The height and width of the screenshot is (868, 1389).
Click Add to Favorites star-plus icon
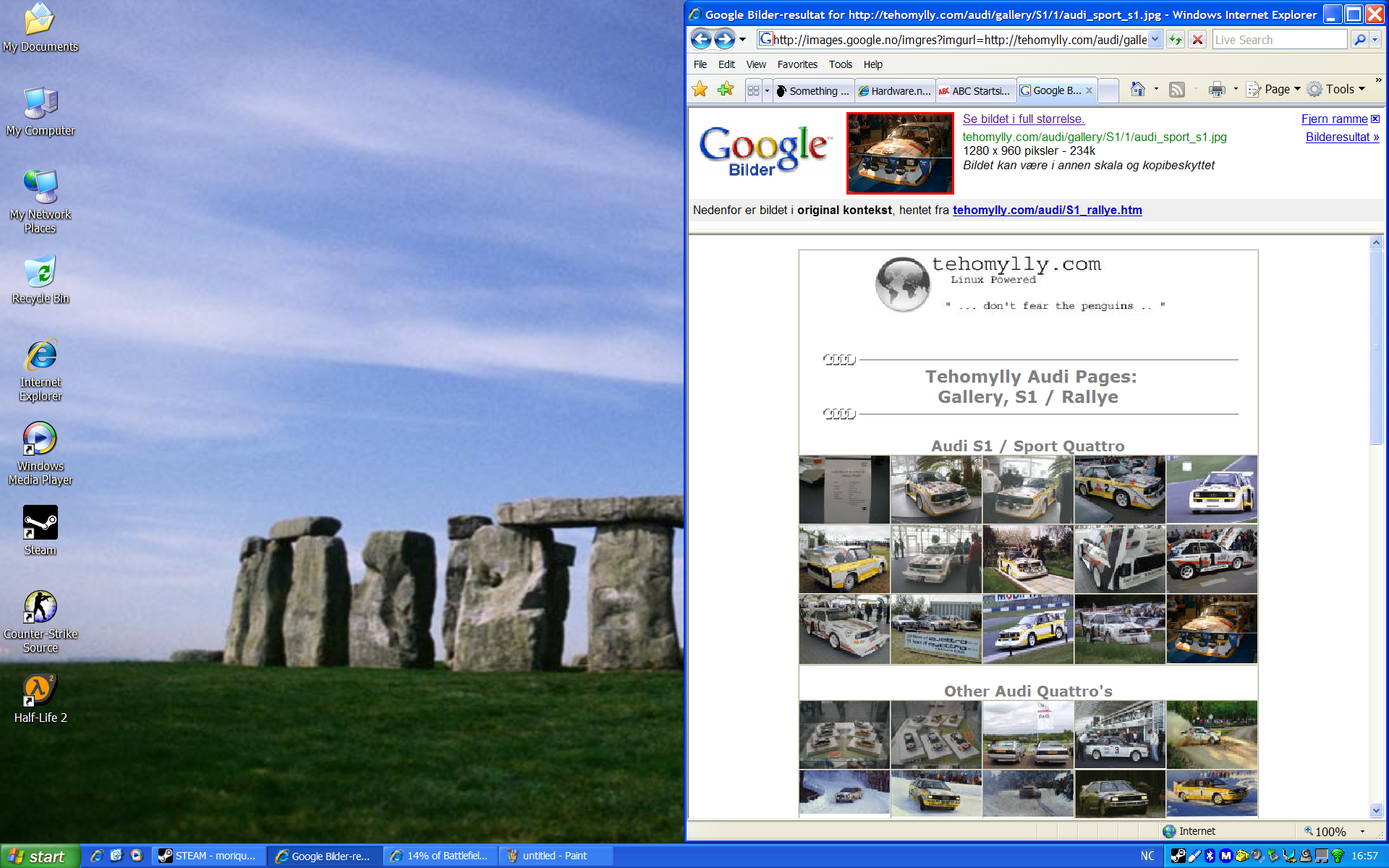(x=726, y=89)
